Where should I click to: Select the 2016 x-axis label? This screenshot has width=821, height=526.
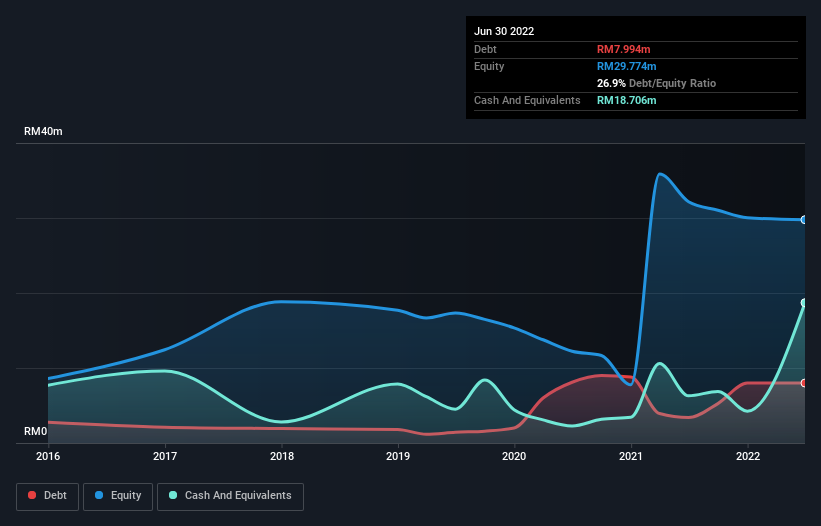coord(48,456)
